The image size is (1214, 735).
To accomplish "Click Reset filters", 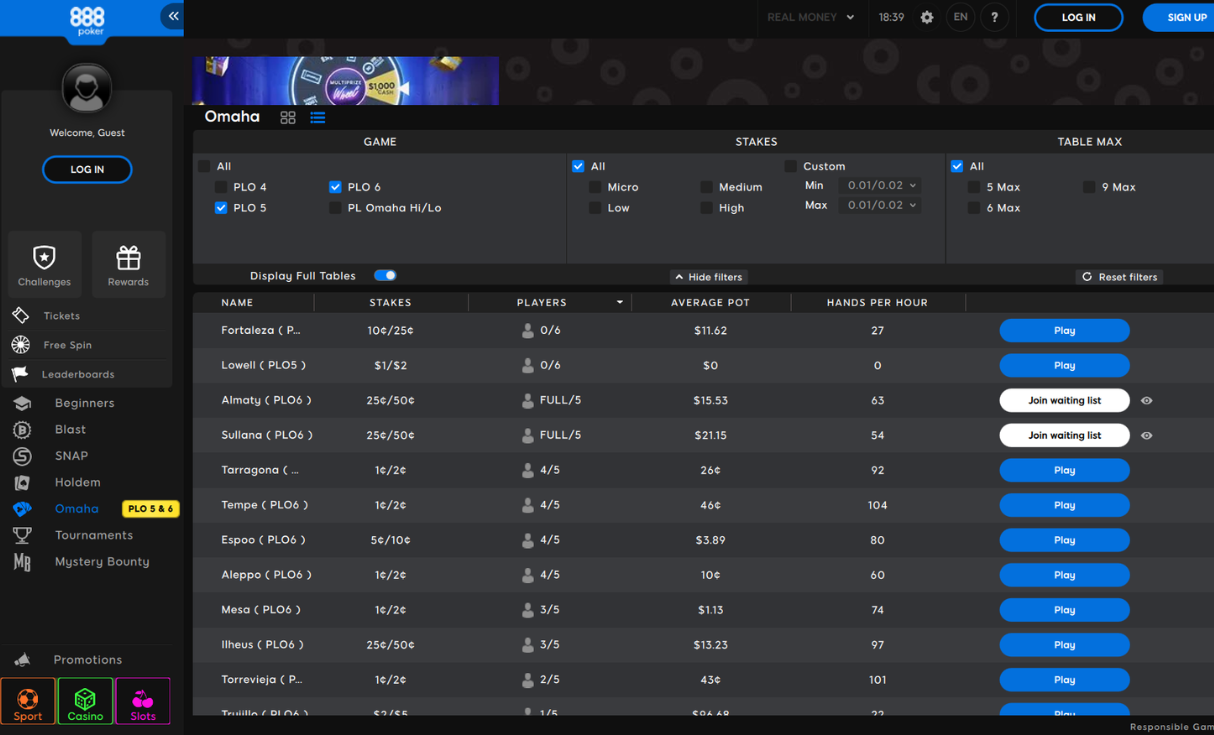I will [1119, 277].
